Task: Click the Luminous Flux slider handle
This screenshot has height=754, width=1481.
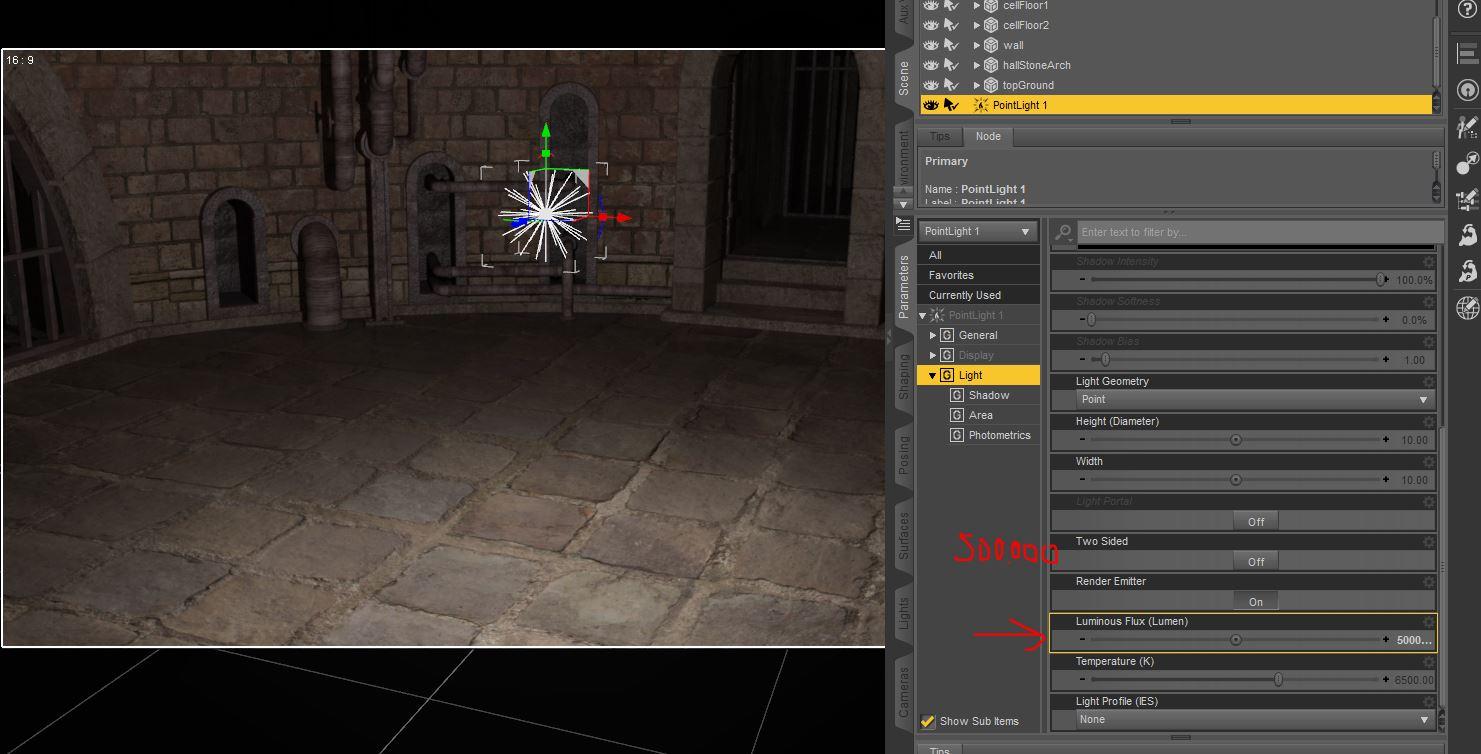Action: pyautogui.click(x=1236, y=640)
